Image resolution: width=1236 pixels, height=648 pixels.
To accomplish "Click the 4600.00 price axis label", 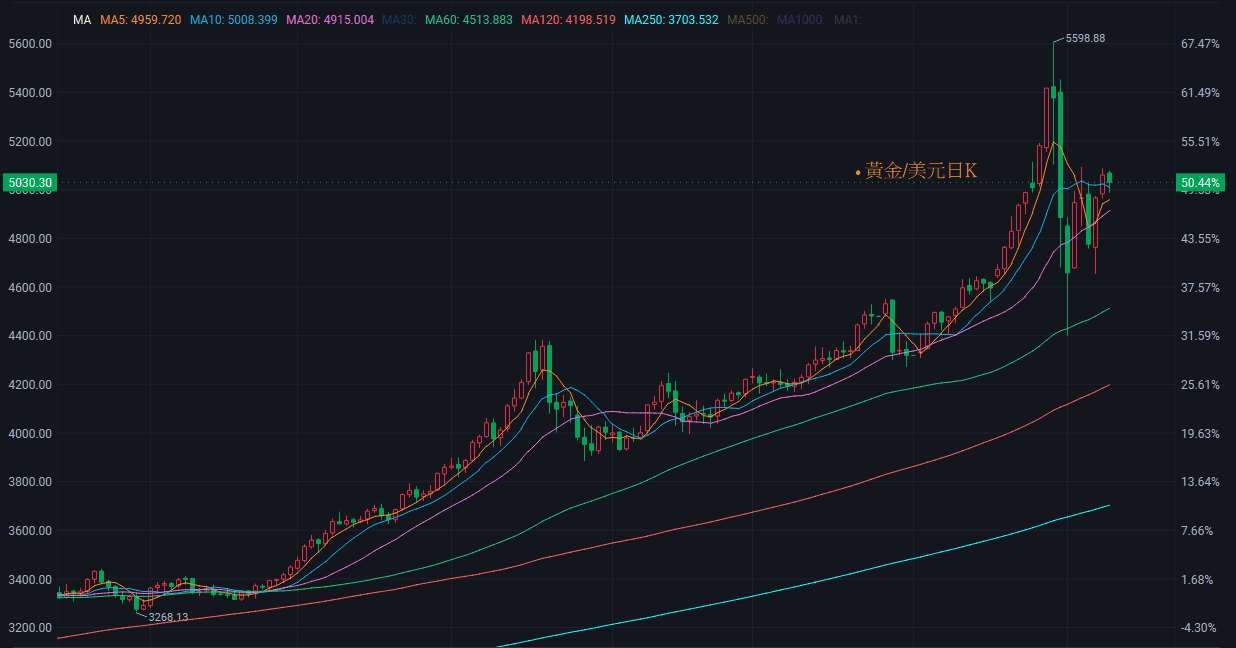I will click(29, 288).
